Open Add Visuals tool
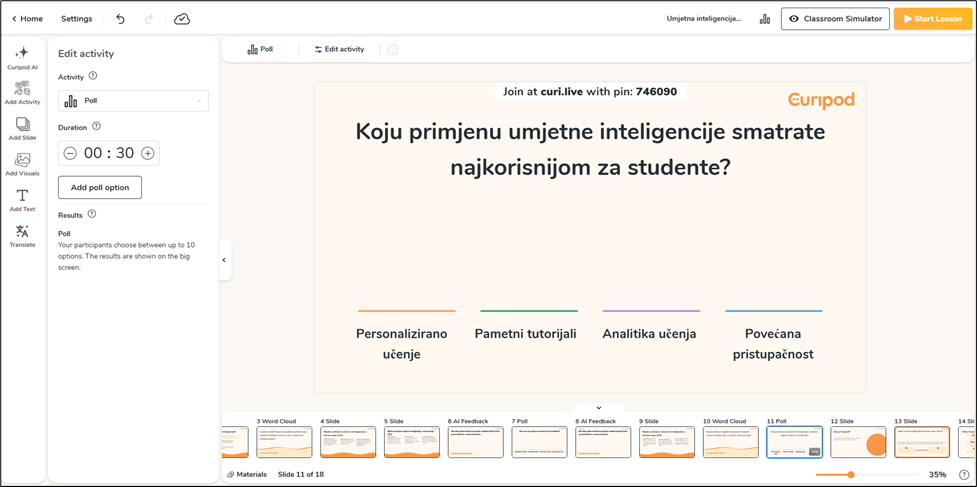 pos(22,164)
